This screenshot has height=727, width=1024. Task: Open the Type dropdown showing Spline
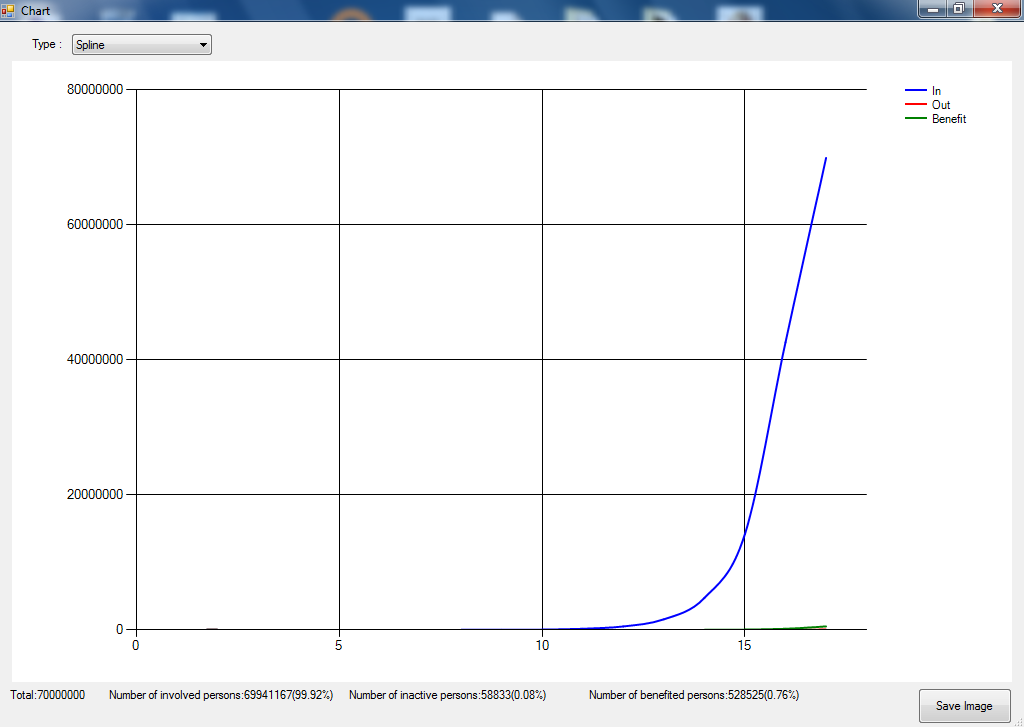142,44
